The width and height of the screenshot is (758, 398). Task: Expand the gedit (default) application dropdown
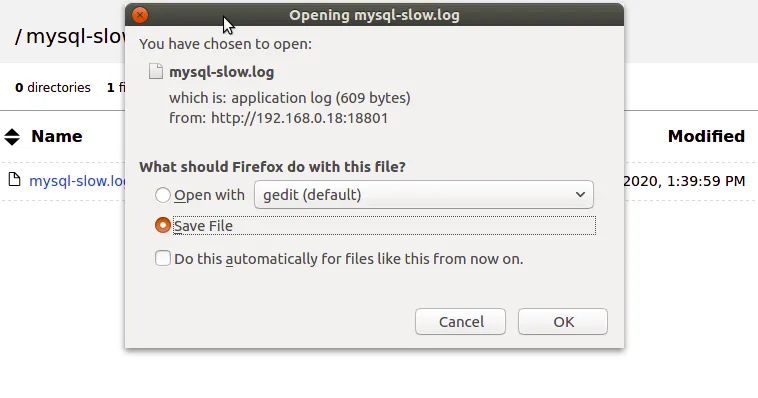(424, 194)
